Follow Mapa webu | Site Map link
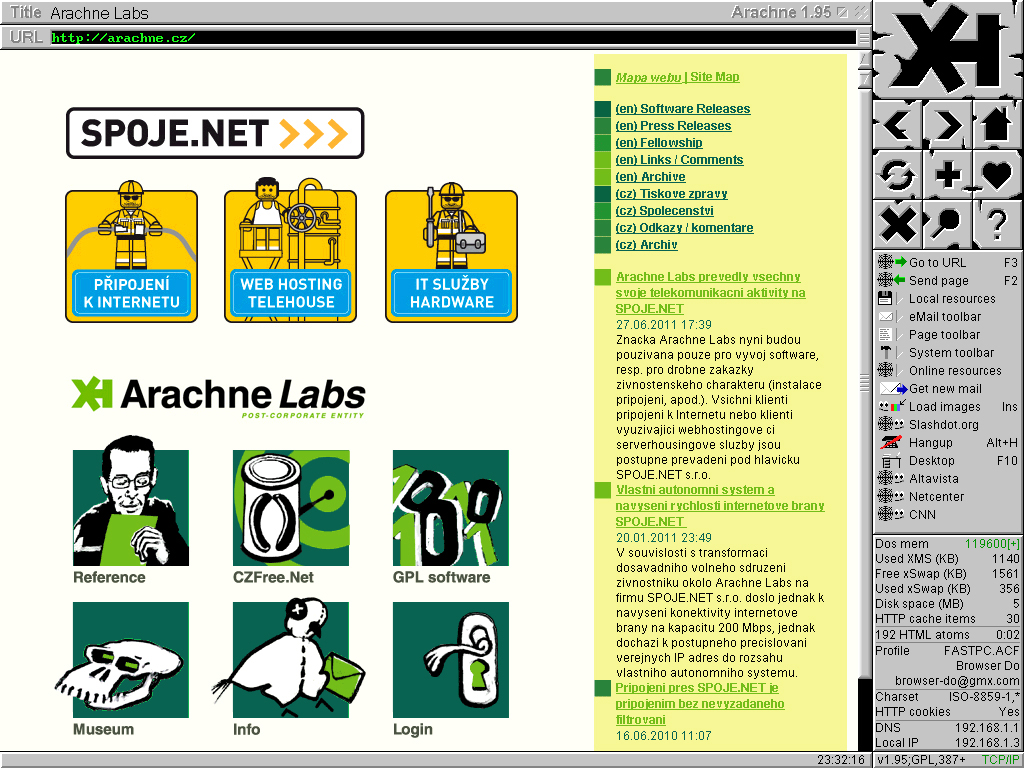This screenshot has width=1024, height=768. [x=677, y=77]
